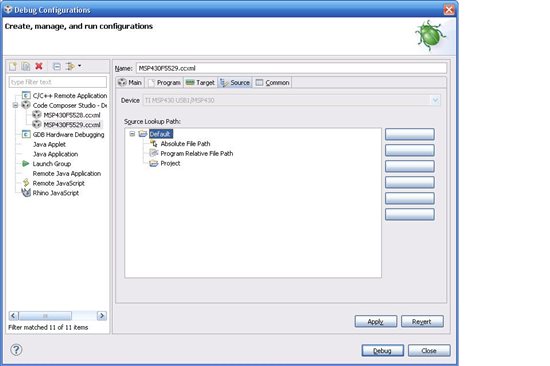
Task: Click the Project folder icon
Action: (x=154, y=163)
